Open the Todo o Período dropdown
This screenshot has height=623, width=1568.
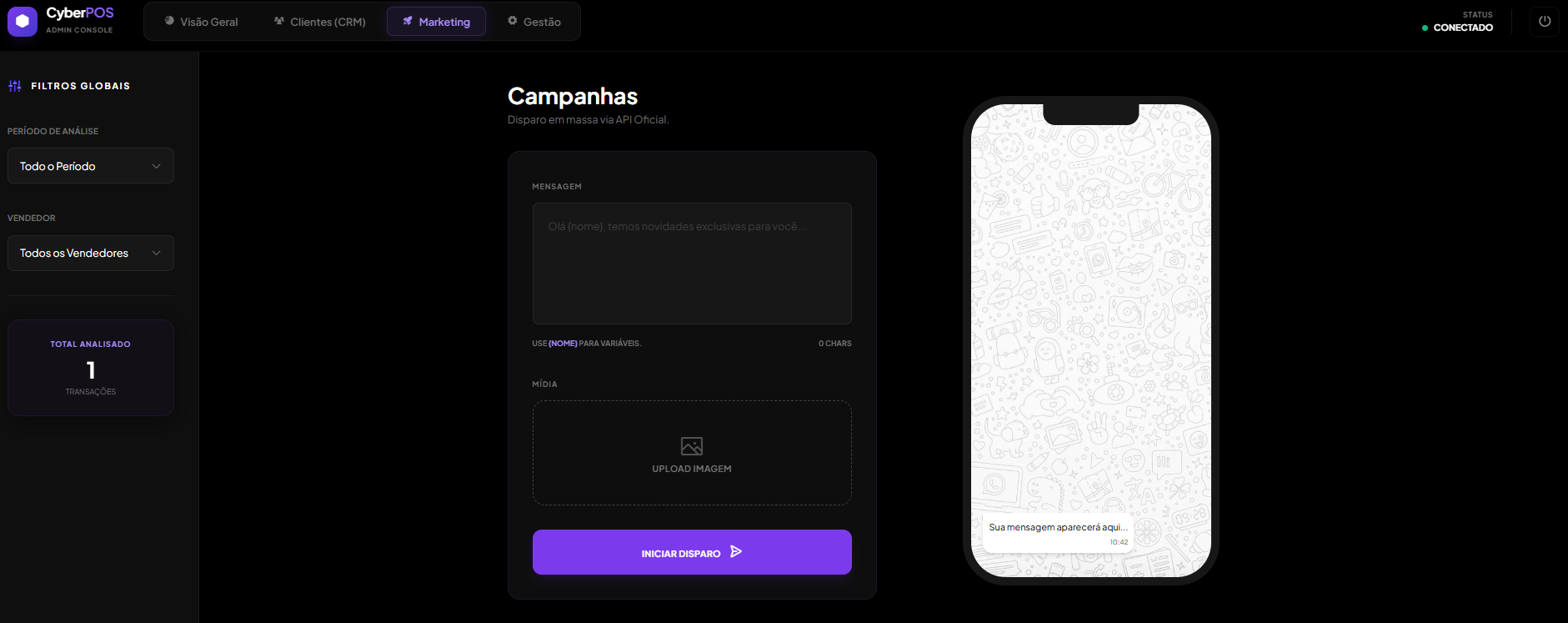click(91, 166)
